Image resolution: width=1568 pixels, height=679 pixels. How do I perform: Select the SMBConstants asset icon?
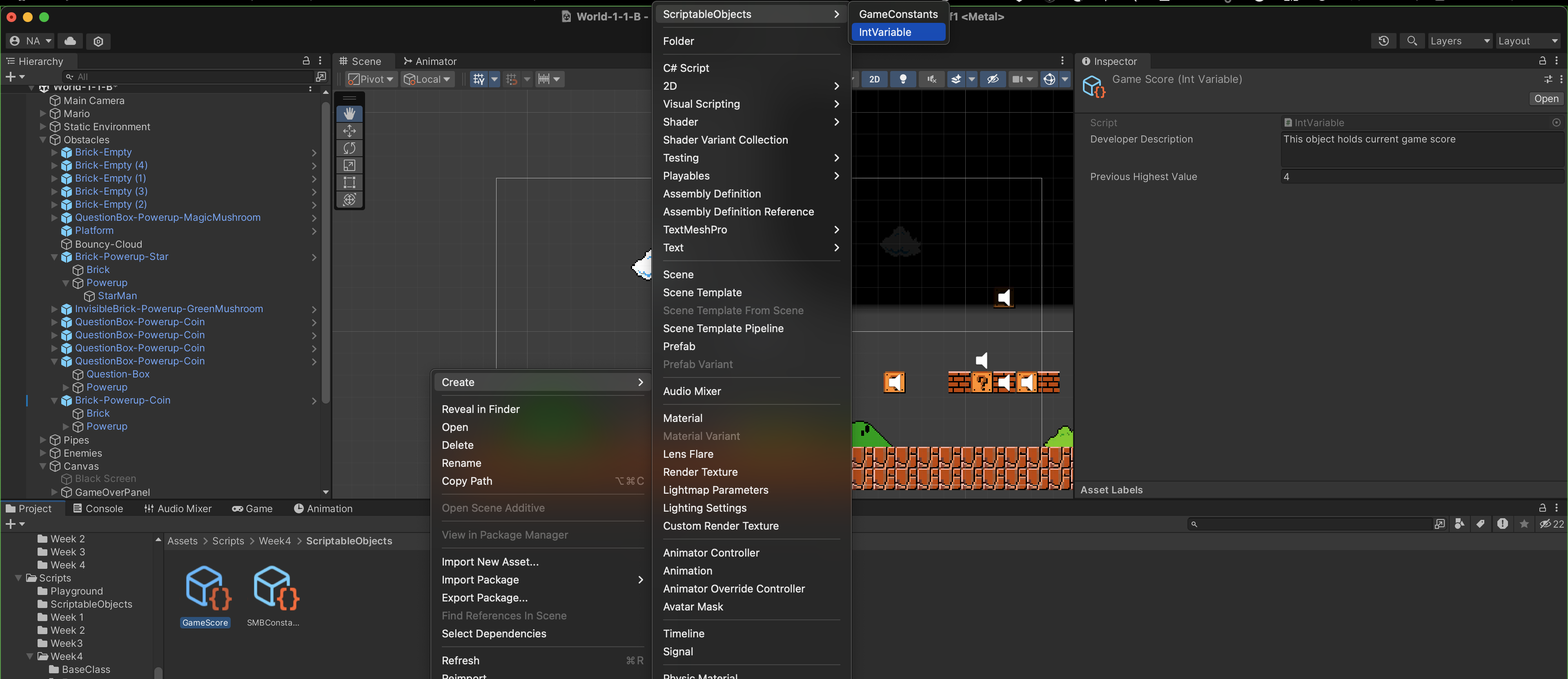point(276,588)
